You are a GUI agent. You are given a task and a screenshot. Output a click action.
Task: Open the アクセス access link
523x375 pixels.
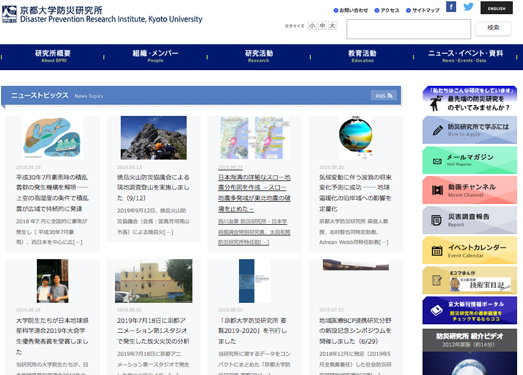point(387,11)
